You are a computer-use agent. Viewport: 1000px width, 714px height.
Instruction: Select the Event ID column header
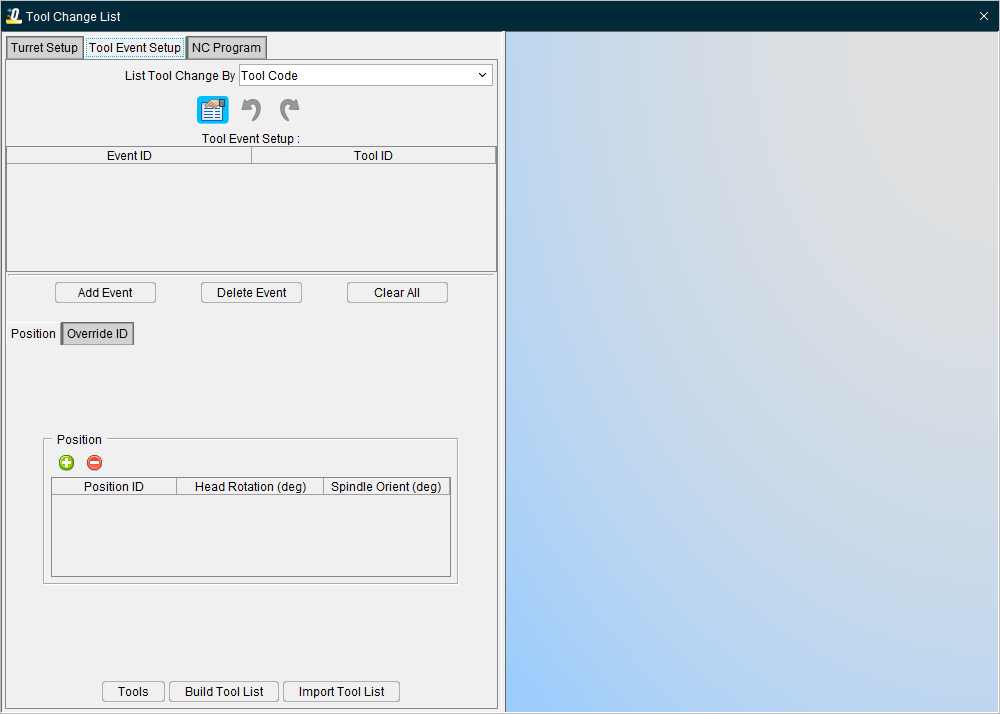[x=129, y=156]
